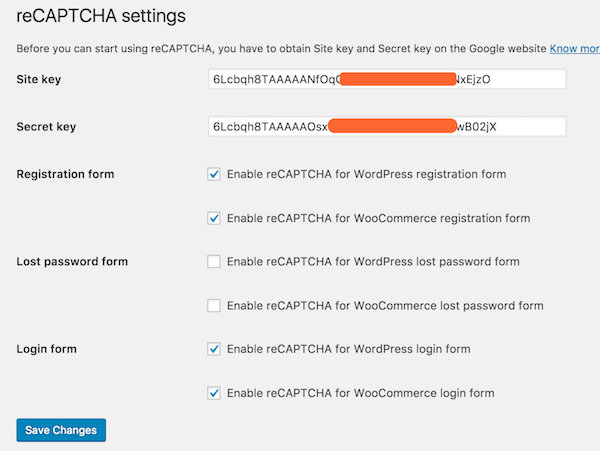Viewport: 600px width, 451px height.
Task: Click the "Site key" field label
Action: [x=42, y=79]
